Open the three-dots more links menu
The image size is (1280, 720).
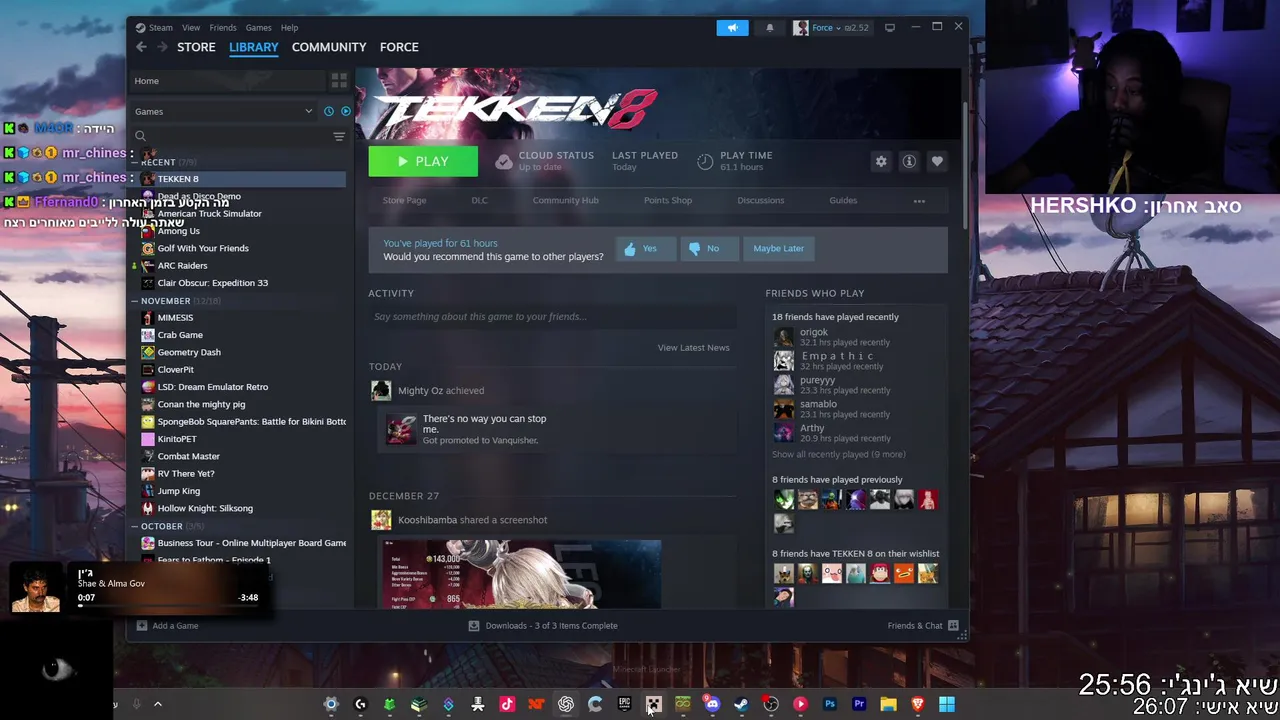pyautogui.click(x=919, y=201)
